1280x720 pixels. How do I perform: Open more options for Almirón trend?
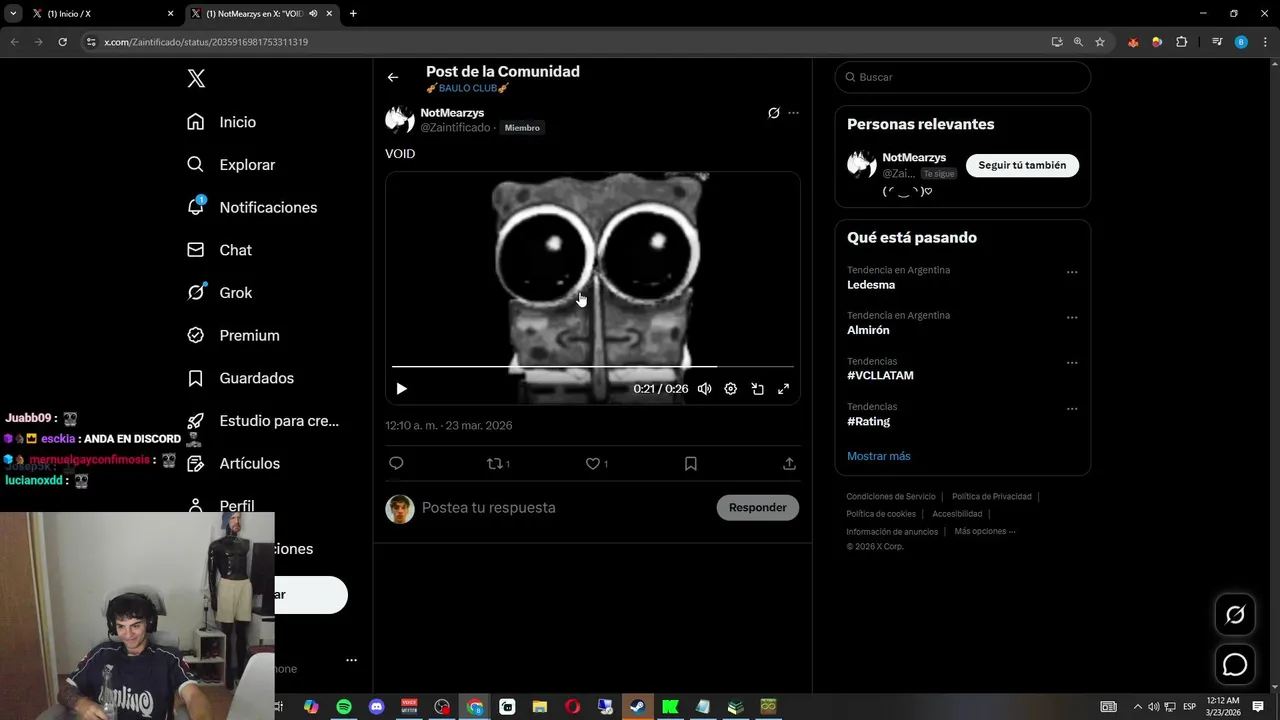pos(1072,318)
